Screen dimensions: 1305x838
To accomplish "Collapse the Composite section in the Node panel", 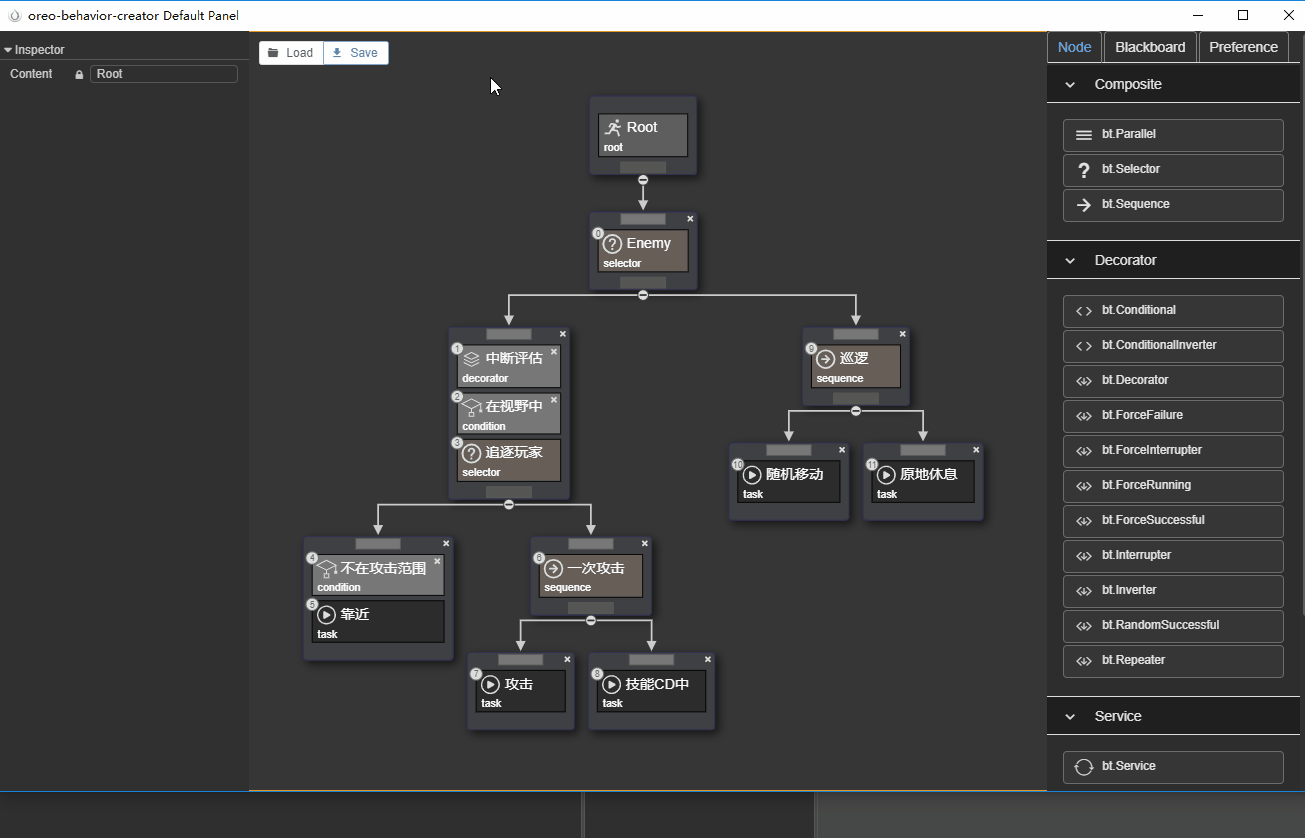I will click(x=1069, y=84).
